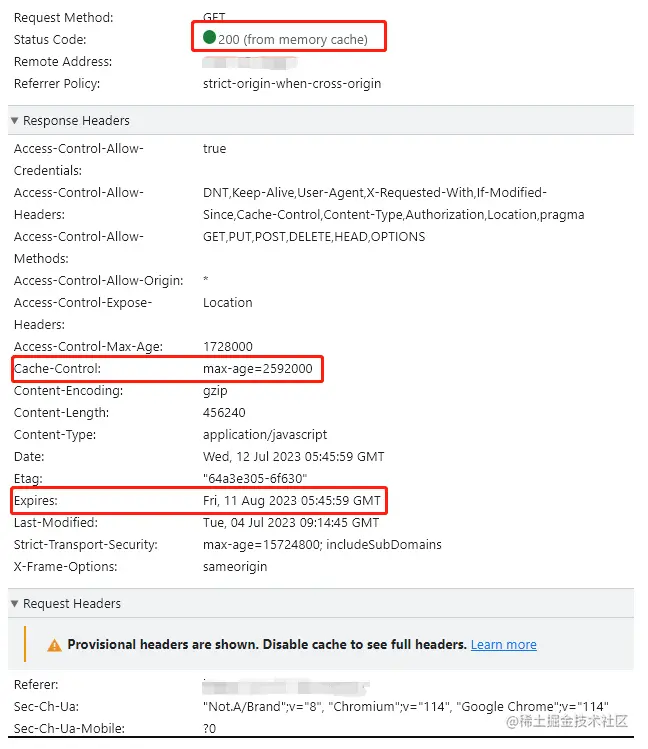This screenshot has width=648, height=749.
Task: Select the 200 (from memory cache) status text
Action: click(x=293, y=40)
